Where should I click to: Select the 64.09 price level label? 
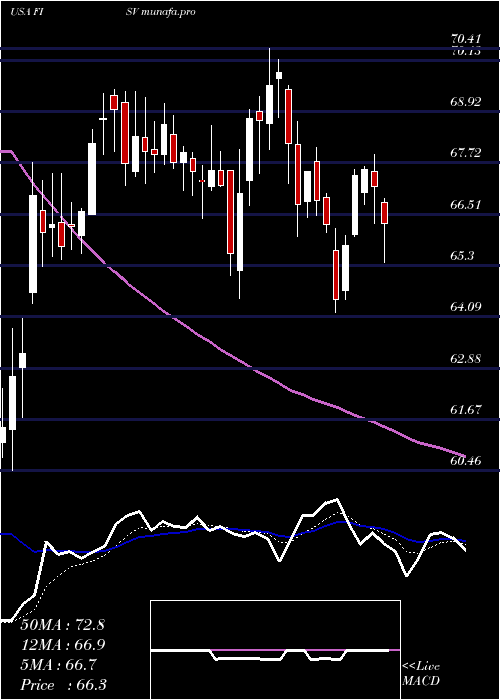[x=466, y=307]
